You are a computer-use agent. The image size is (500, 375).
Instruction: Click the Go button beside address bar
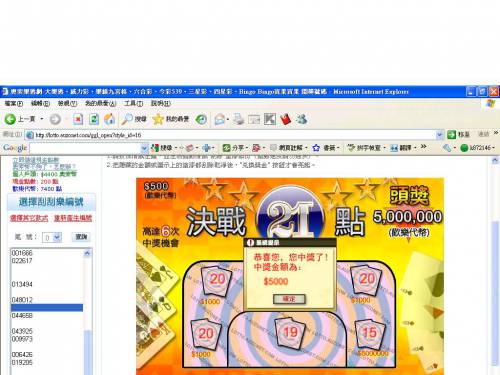coord(458,135)
